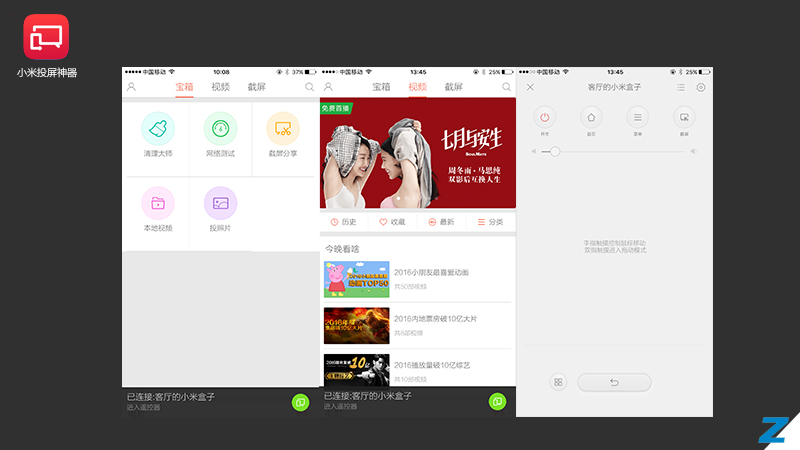The height and width of the screenshot is (450, 800).
Task: Open settings gear in remote header
Action: (x=701, y=87)
